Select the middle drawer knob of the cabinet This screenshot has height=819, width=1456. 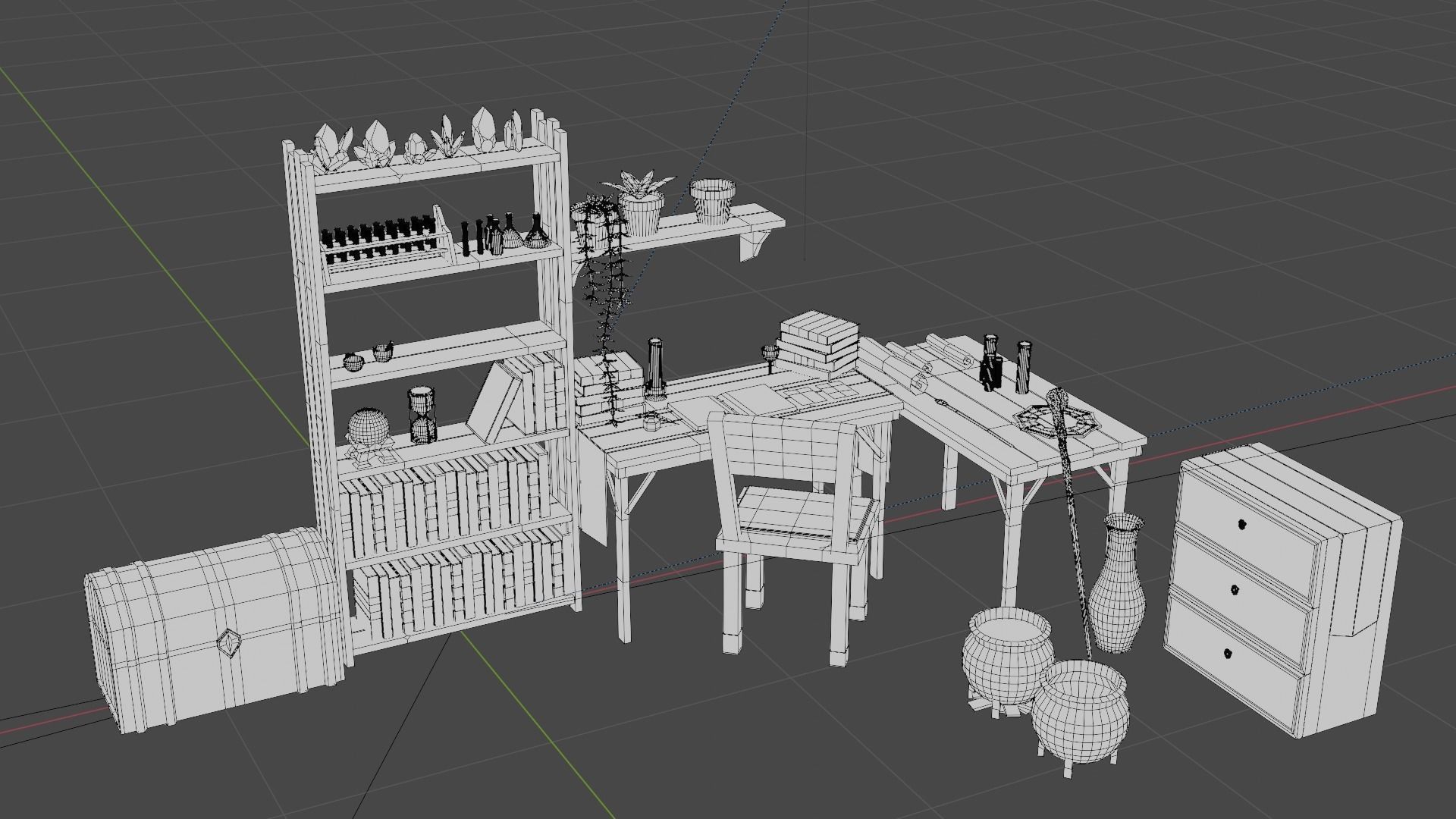1234,589
